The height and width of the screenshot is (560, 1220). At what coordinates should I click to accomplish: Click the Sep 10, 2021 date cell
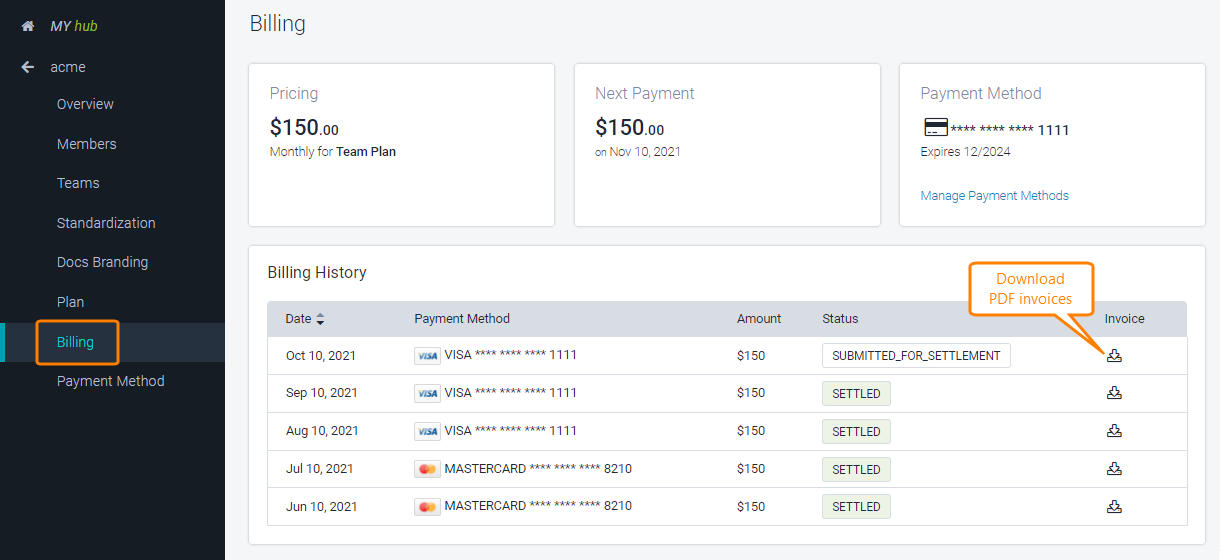pos(322,393)
